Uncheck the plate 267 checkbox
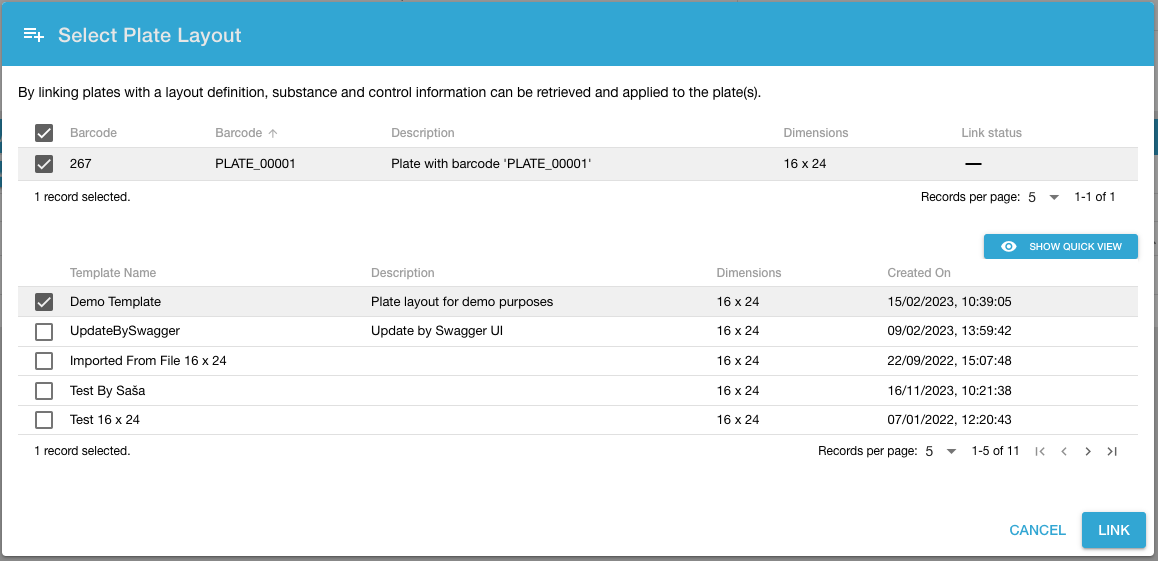 coord(44,164)
